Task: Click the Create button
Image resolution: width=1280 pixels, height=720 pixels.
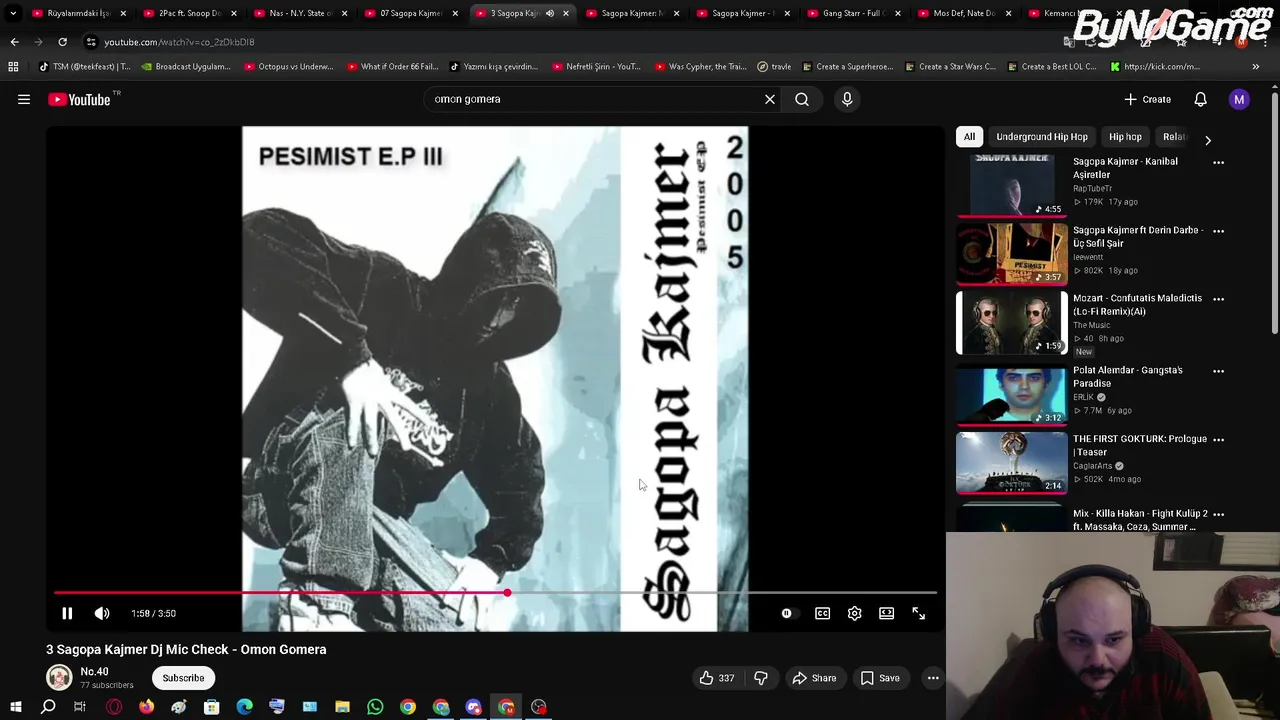Action: pos(1147,99)
